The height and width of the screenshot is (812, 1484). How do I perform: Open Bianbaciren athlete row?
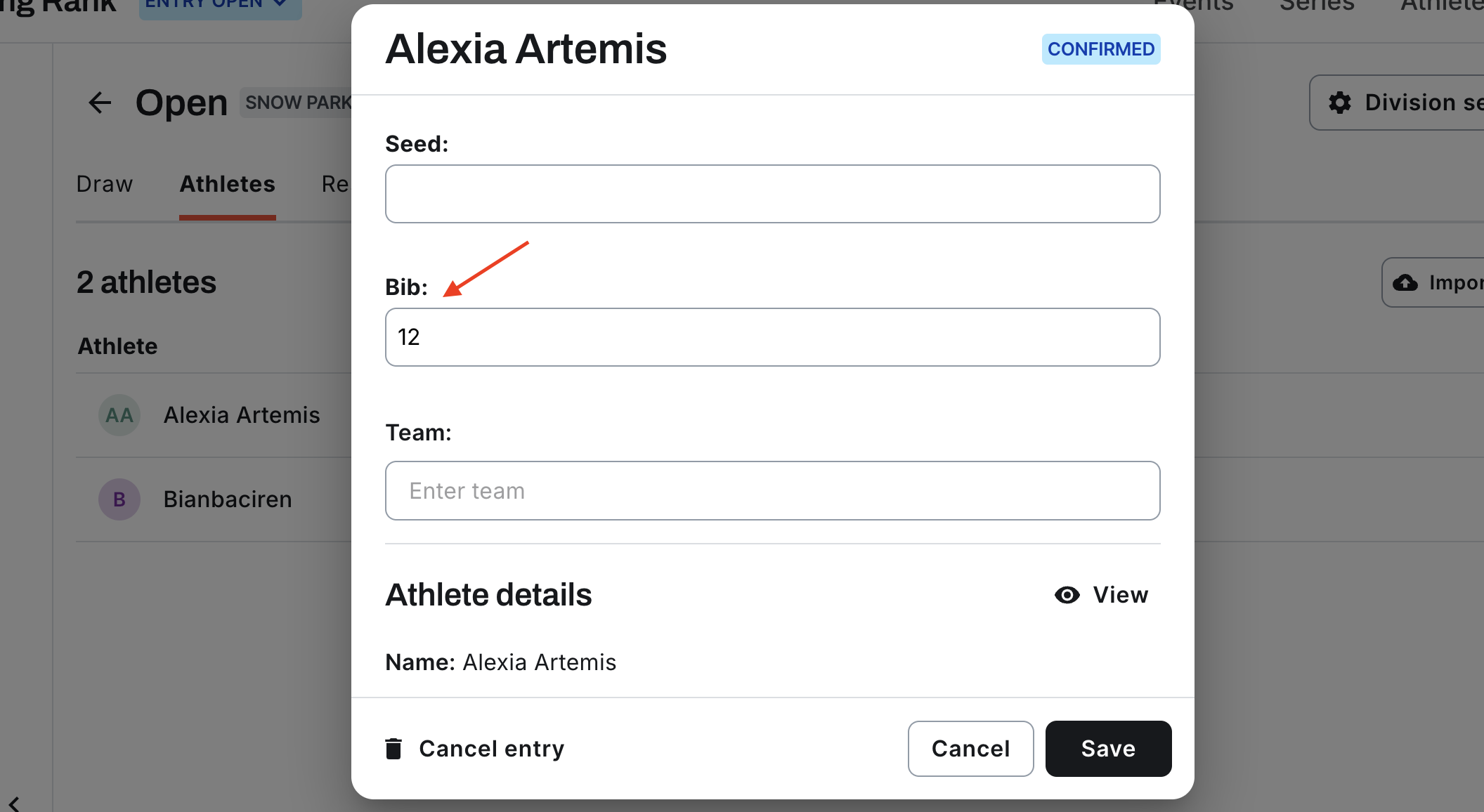pyautogui.click(x=214, y=499)
